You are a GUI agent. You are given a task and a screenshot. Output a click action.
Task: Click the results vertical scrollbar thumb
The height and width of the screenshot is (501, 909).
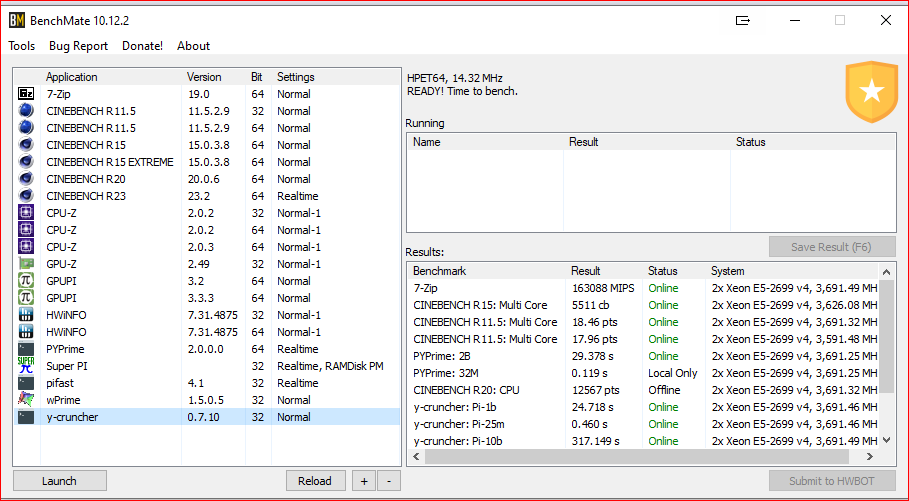pos(886,337)
